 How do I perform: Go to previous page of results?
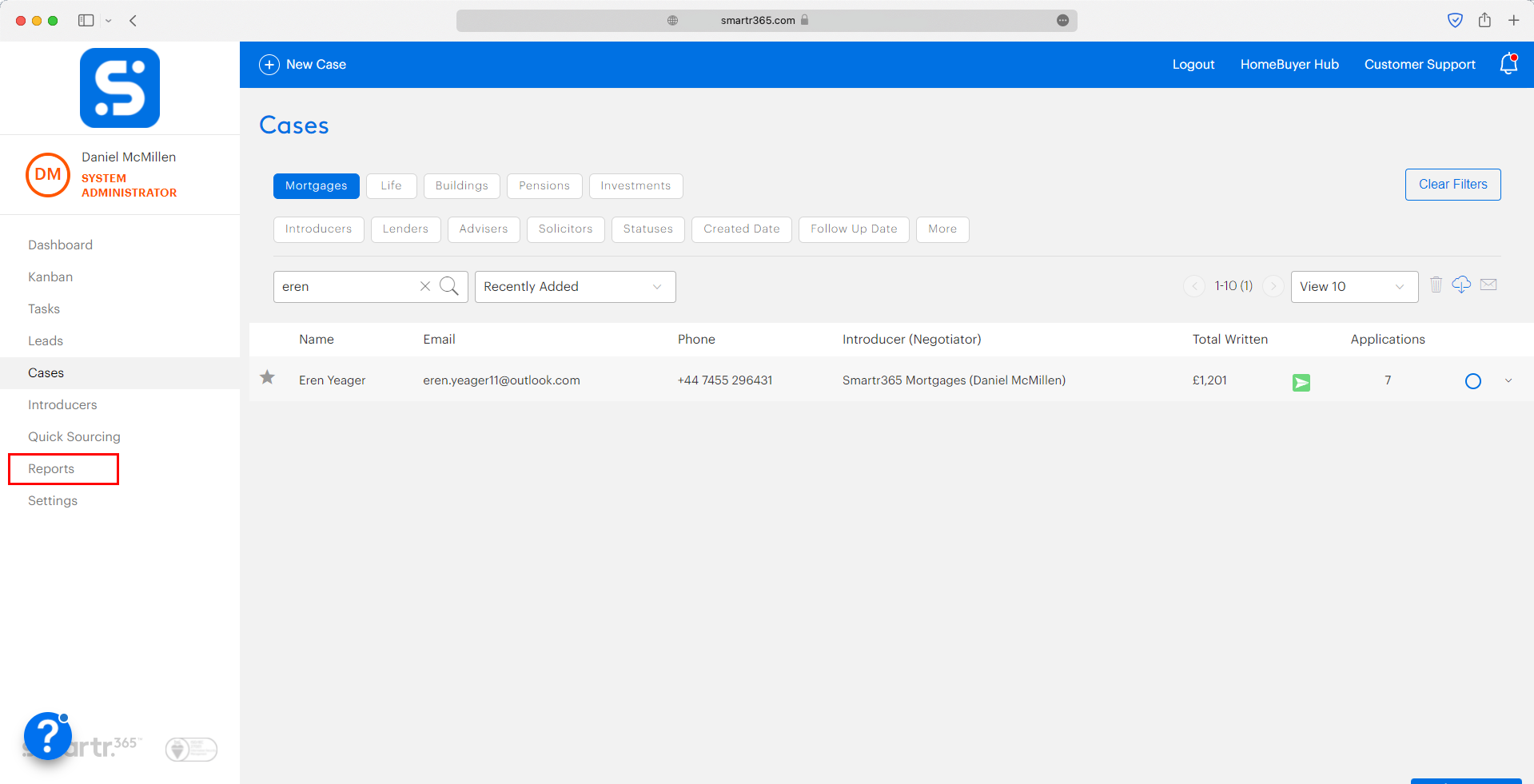click(1194, 286)
